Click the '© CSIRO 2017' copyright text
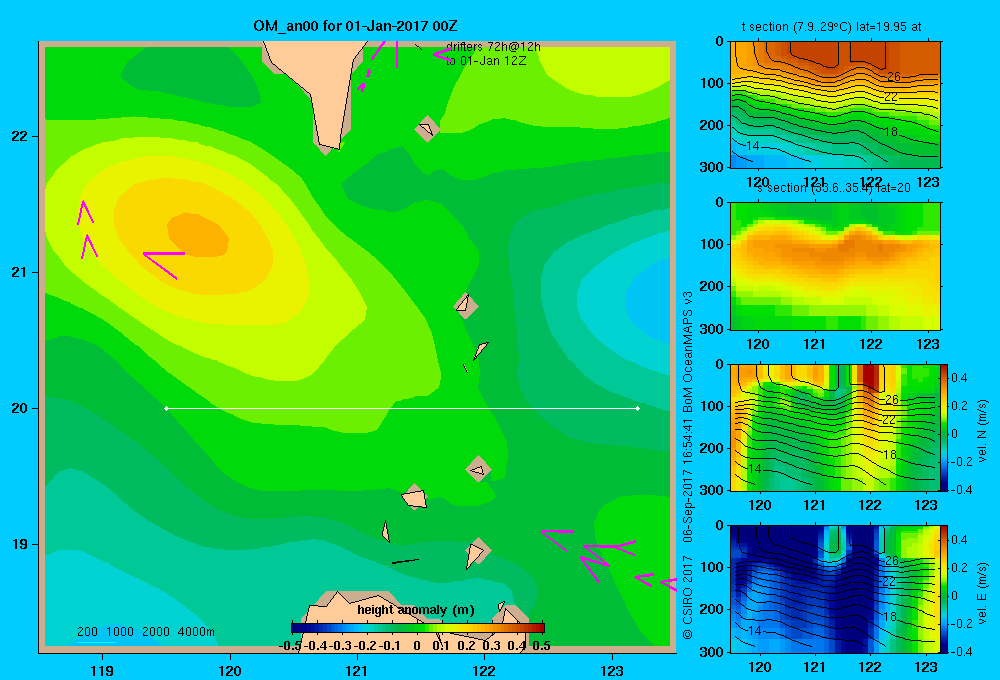1000x680 pixels. 688,597
